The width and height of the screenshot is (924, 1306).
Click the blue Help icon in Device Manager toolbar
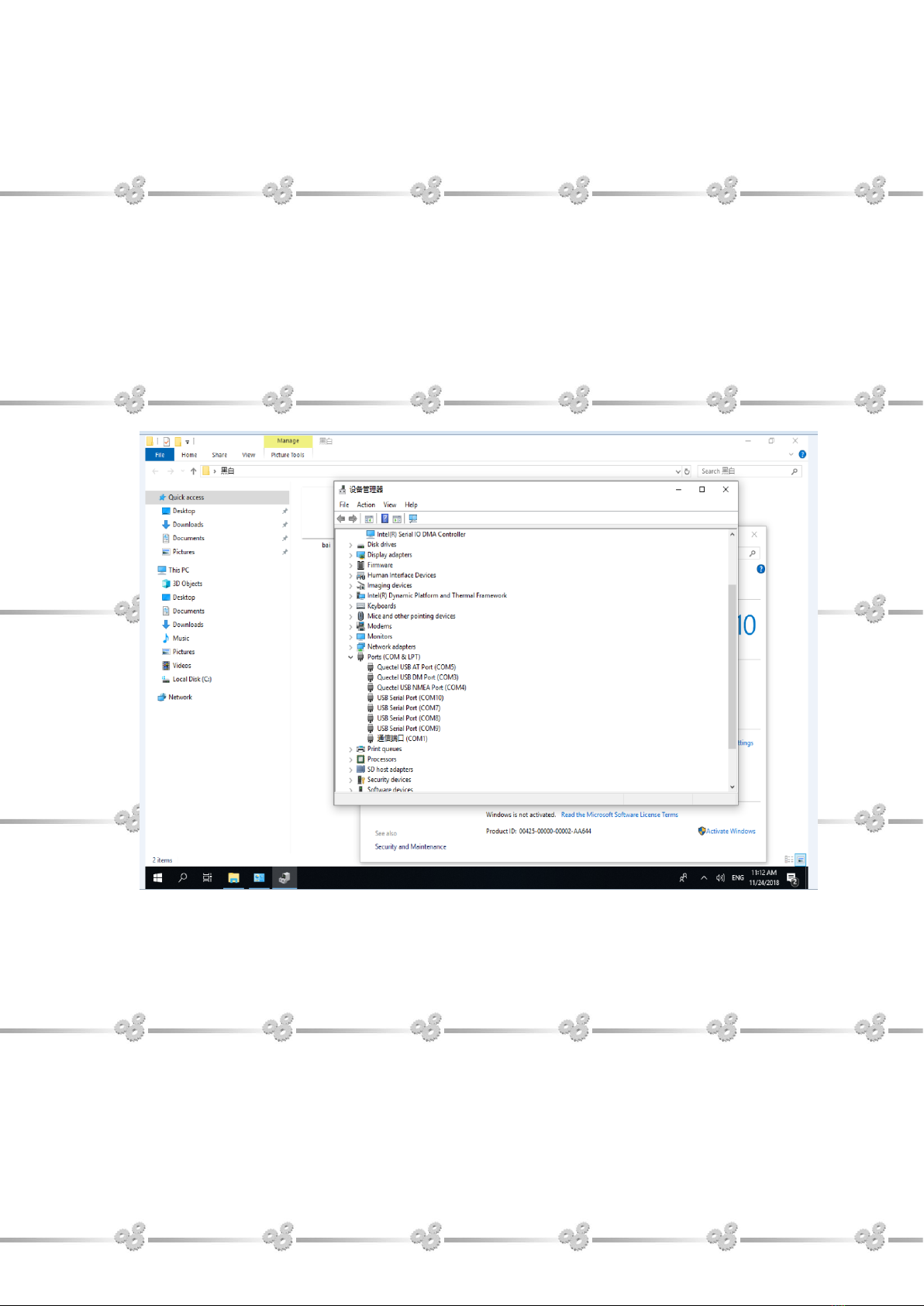tap(384, 519)
